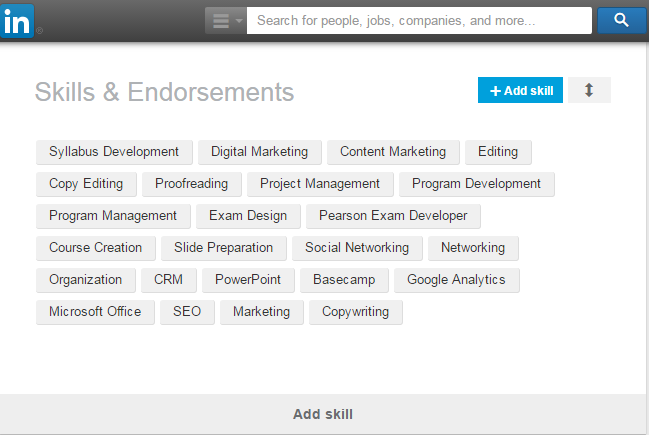The width and height of the screenshot is (649, 435).
Task: Focus the people and jobs search field
Action: click(419, 20)
